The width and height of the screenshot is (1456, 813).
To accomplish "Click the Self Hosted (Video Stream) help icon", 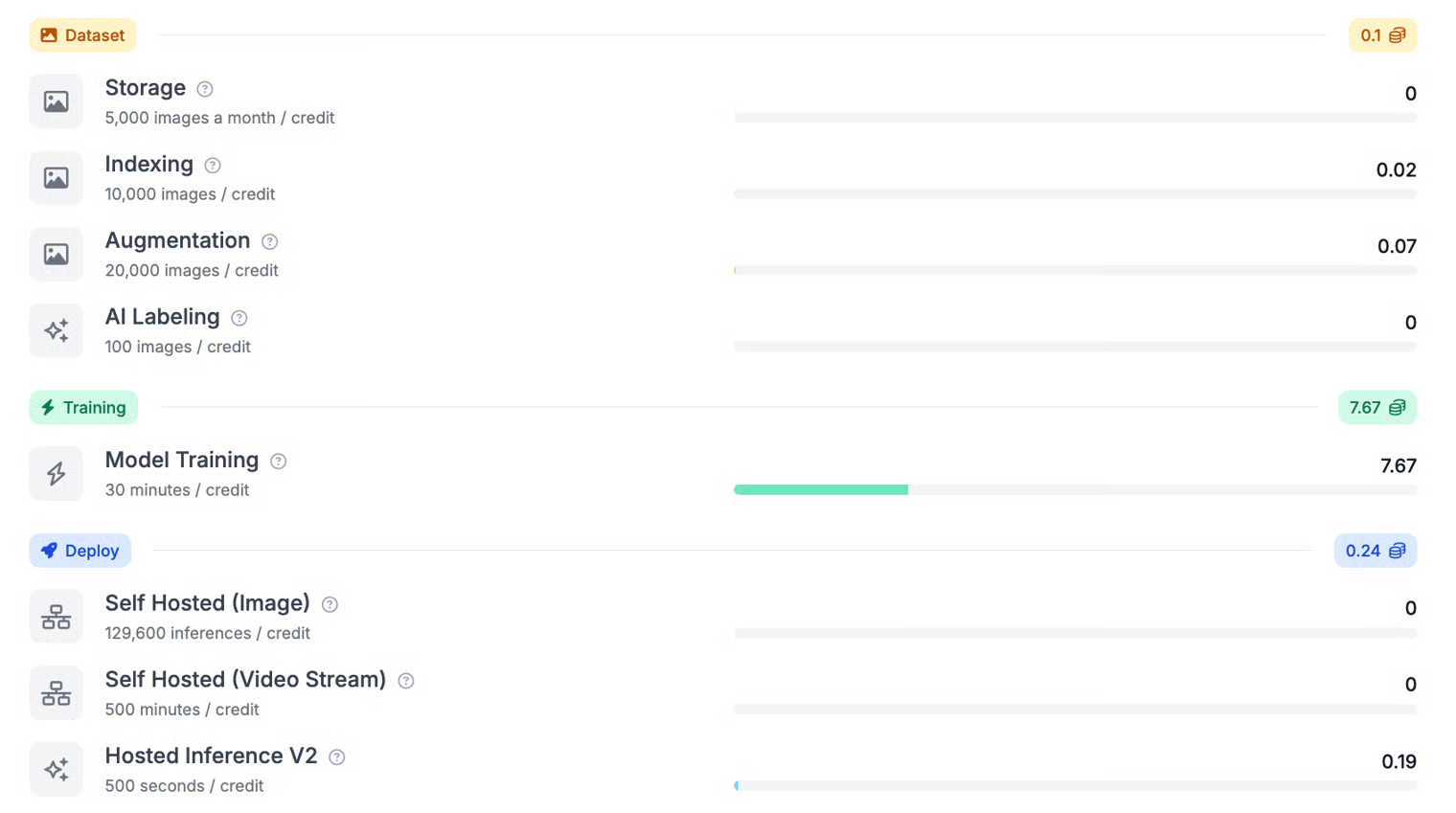I will pyautogui.click(x=406, y=681).
